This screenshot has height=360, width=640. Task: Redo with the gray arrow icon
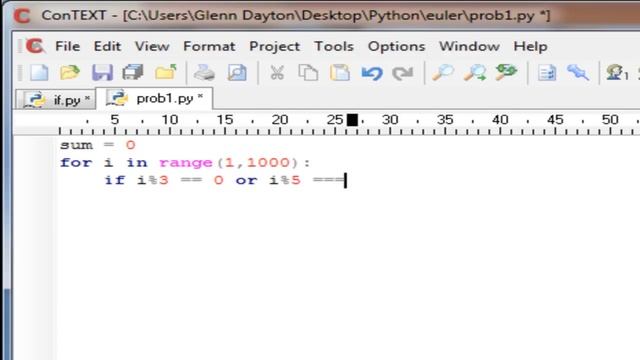tap(402, 73)
